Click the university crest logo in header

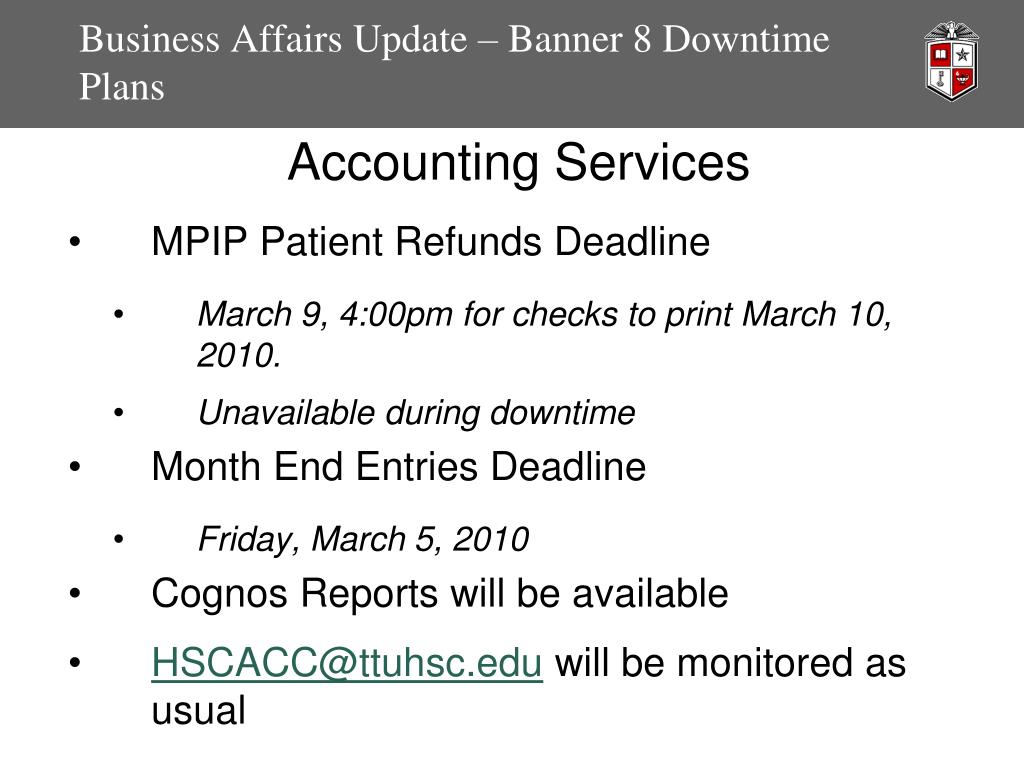(952, 61)
